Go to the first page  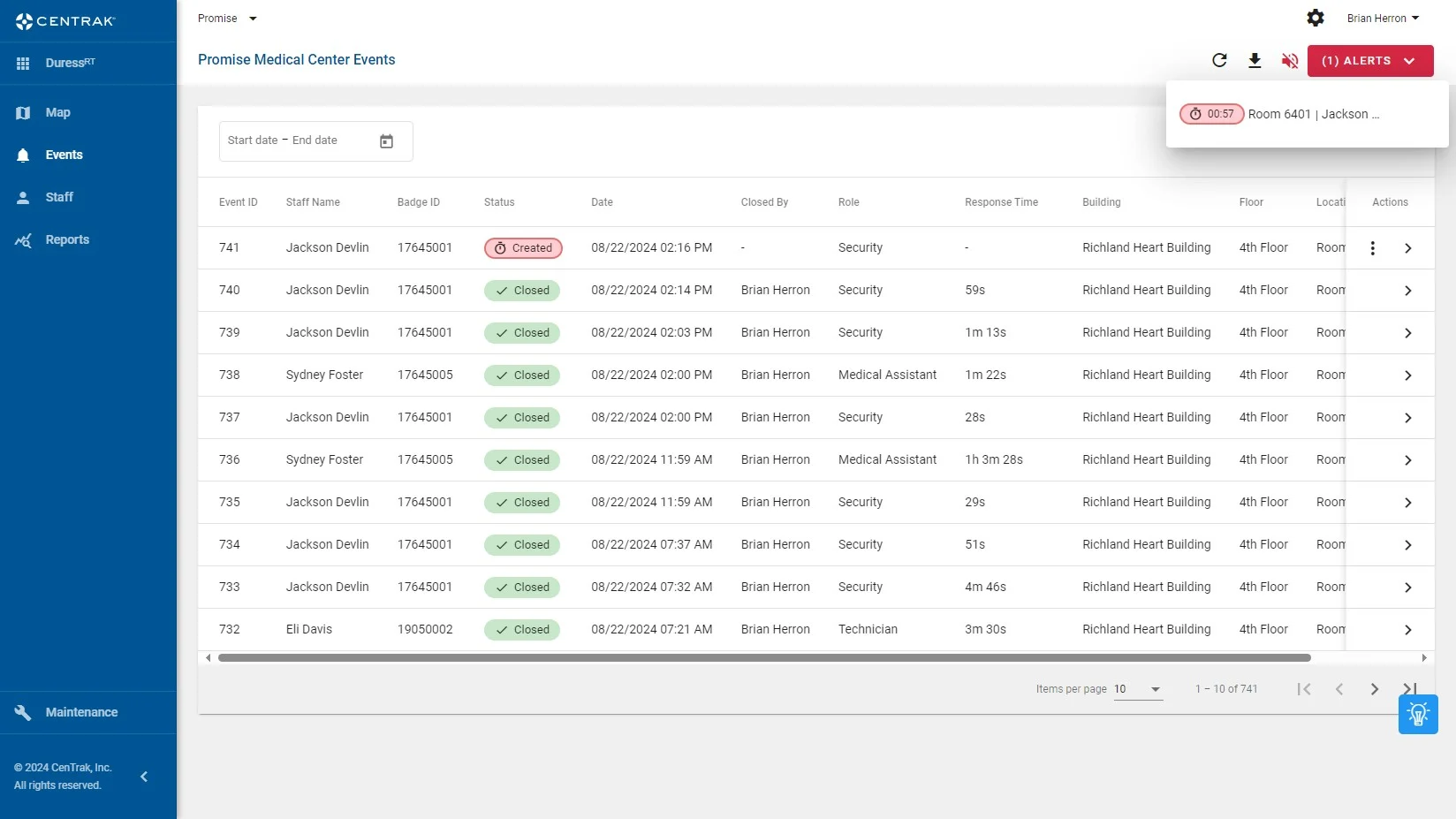(x=1304, y=689)
